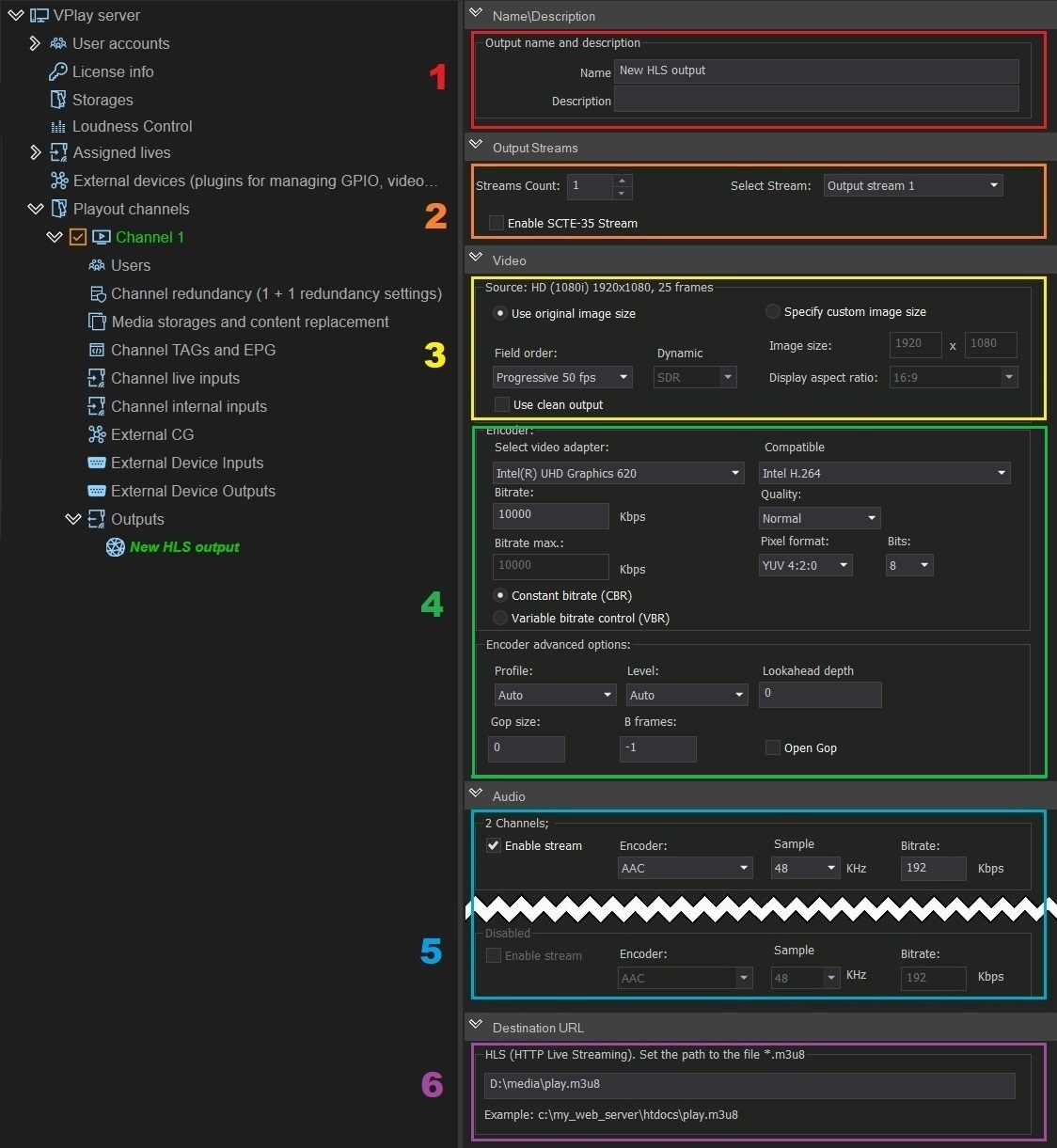Click the B frames field

point(658,748)
